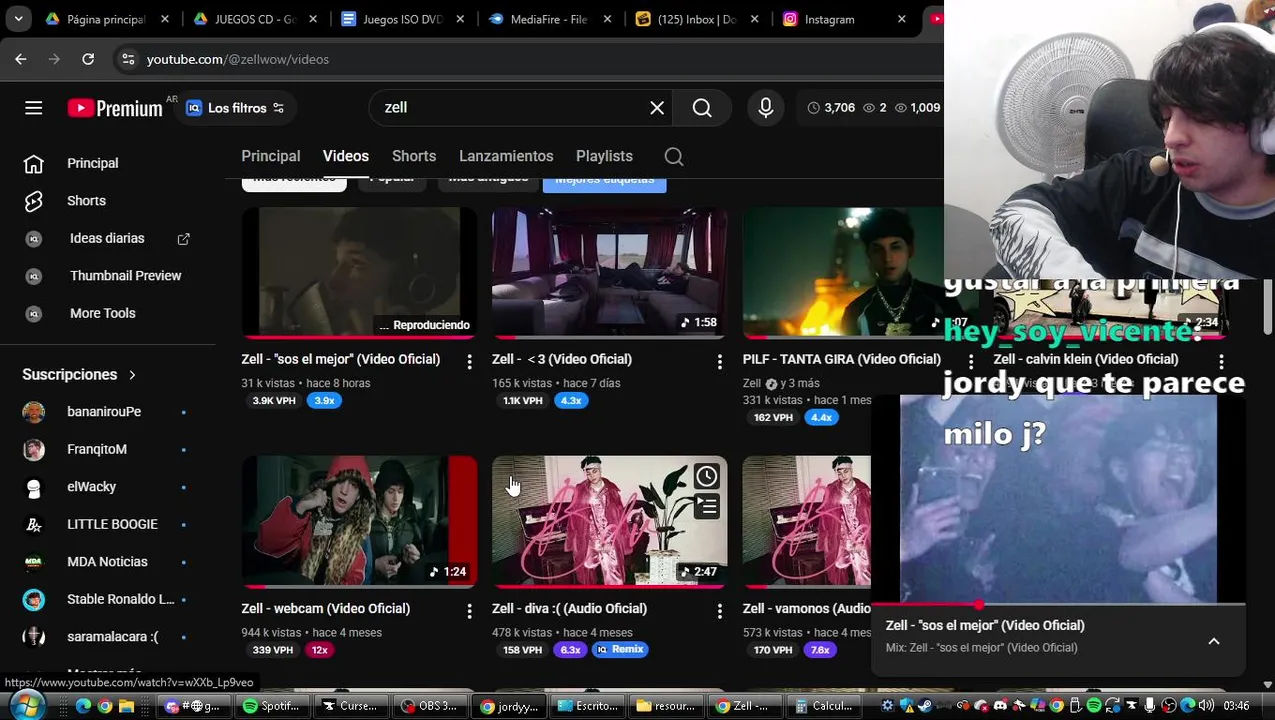Select the address bar URL

[238, 59]
